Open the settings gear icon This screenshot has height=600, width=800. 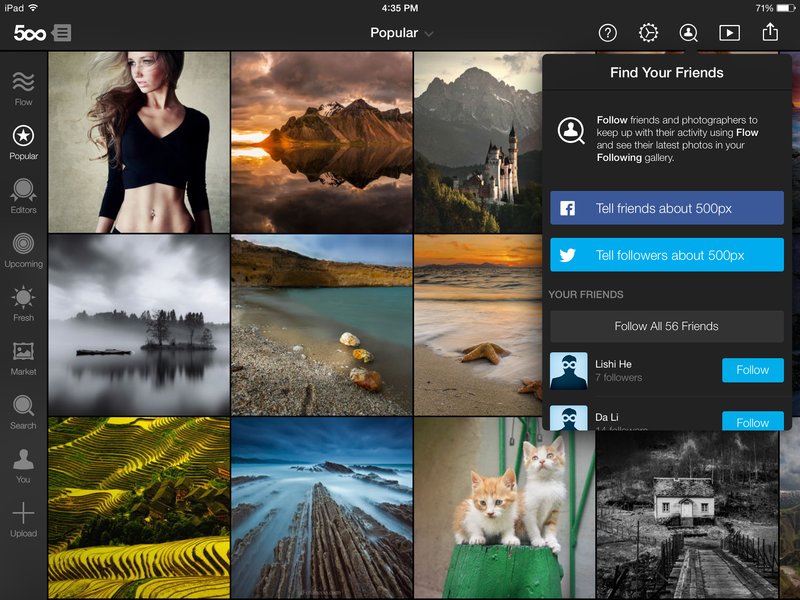648,33
